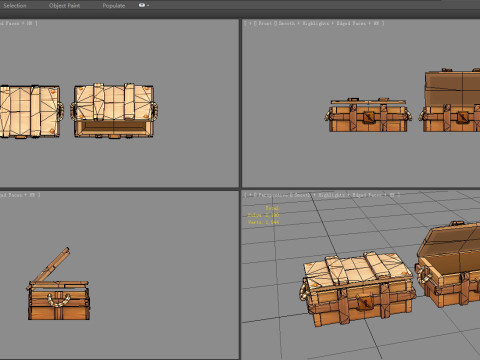Click the yellow Polys count line

click(263, 215)
